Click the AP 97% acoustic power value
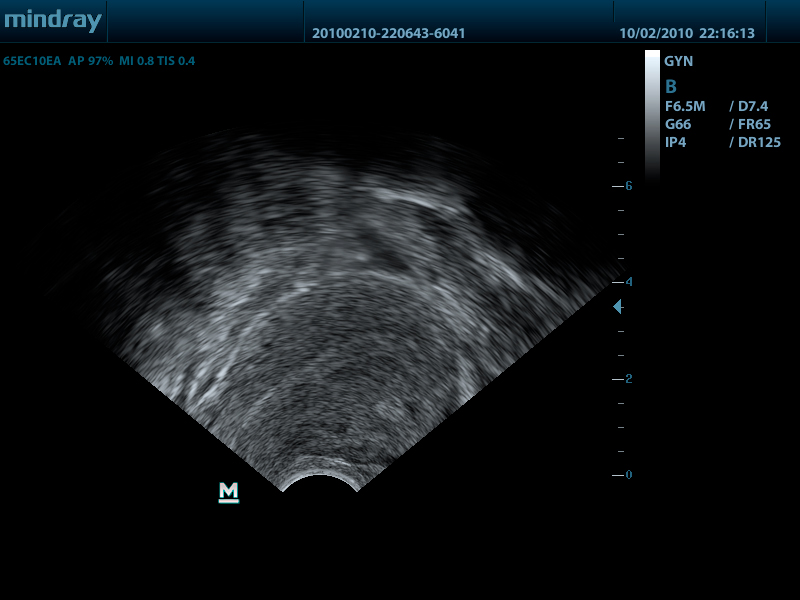 point(91,61)
